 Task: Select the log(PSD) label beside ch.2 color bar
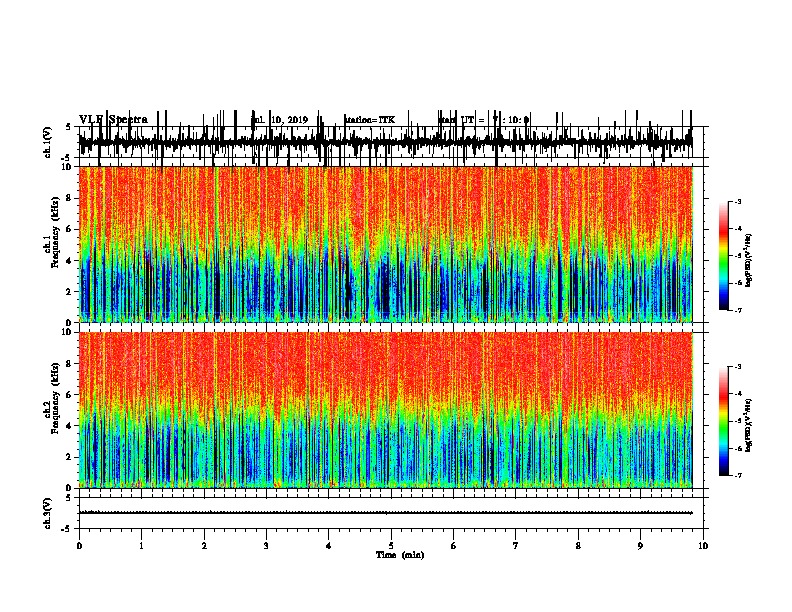point(748,425)
